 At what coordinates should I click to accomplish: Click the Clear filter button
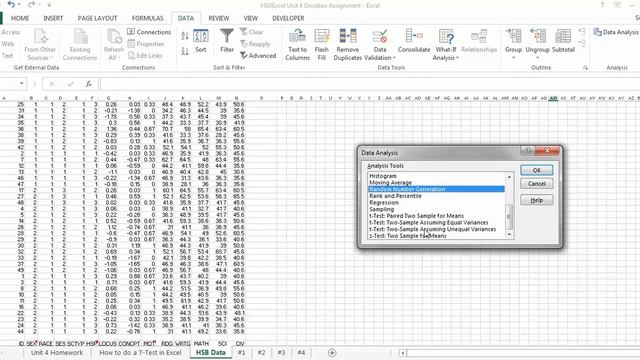point(252,32)
